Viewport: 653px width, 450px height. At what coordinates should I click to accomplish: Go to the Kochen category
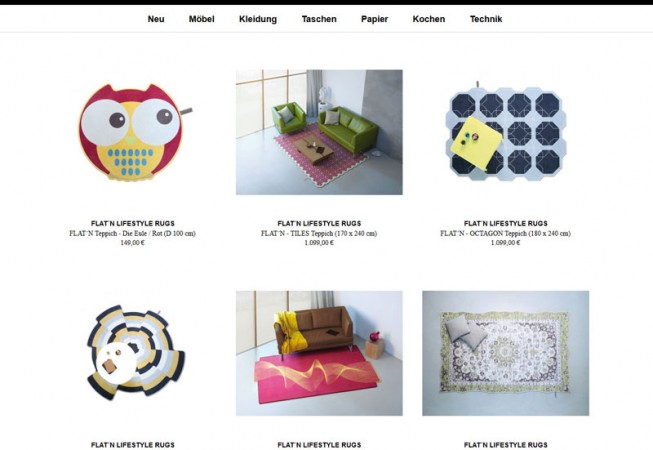[x=429, y=19]
